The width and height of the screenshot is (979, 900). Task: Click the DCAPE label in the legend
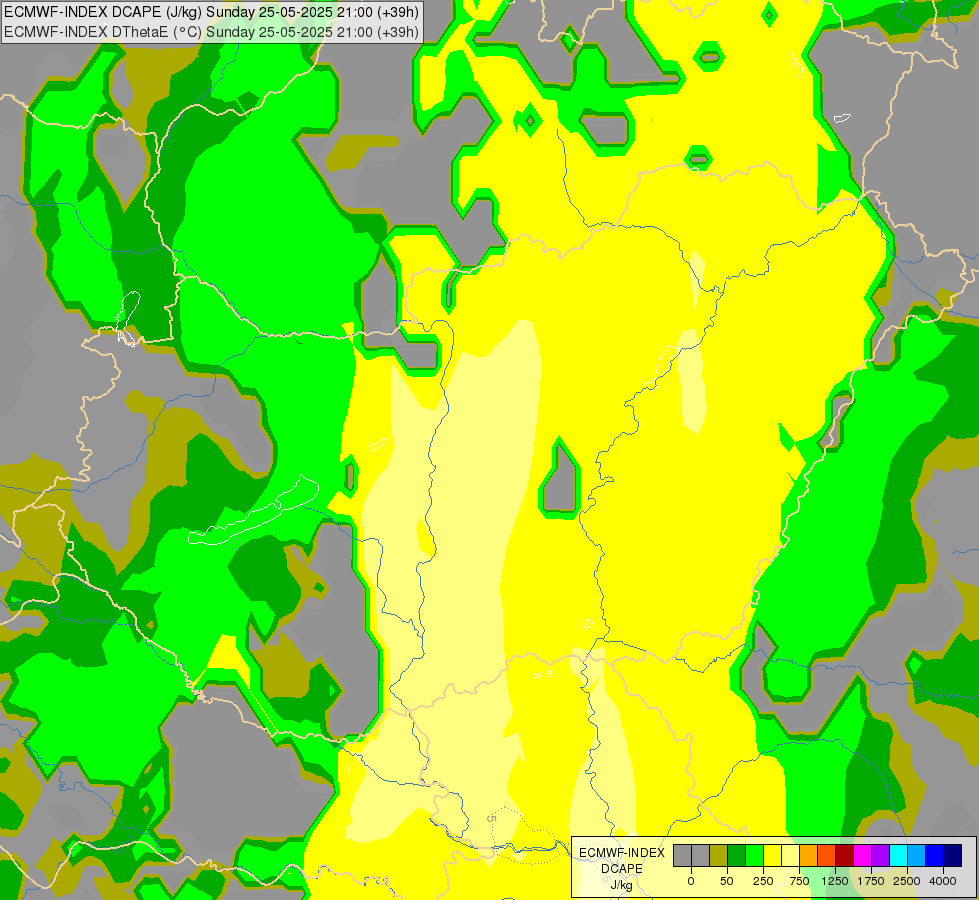(622, 869)
